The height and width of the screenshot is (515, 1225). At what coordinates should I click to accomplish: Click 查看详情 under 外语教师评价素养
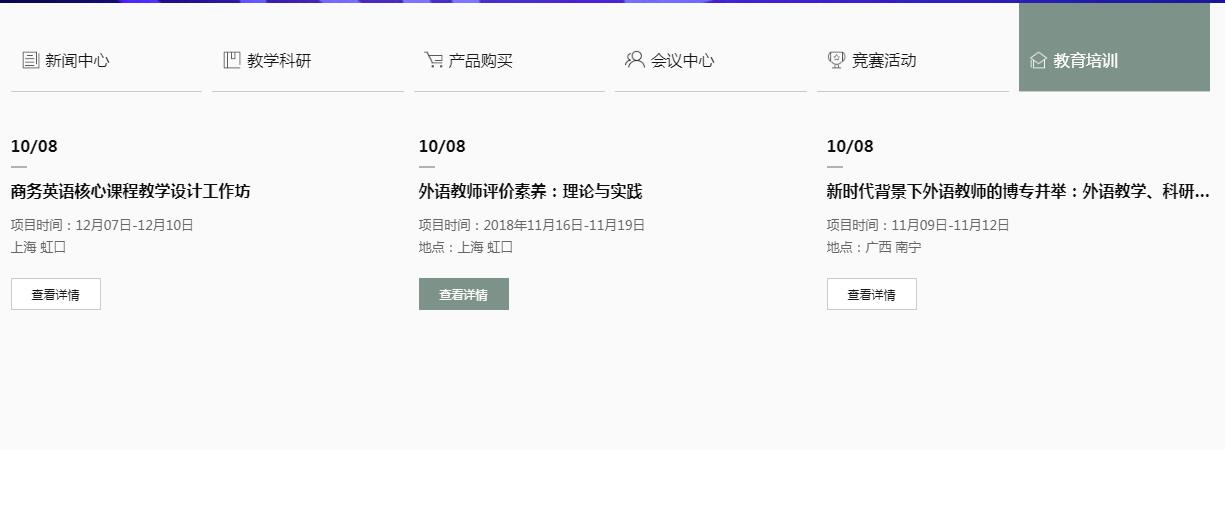tap(464, 294)
